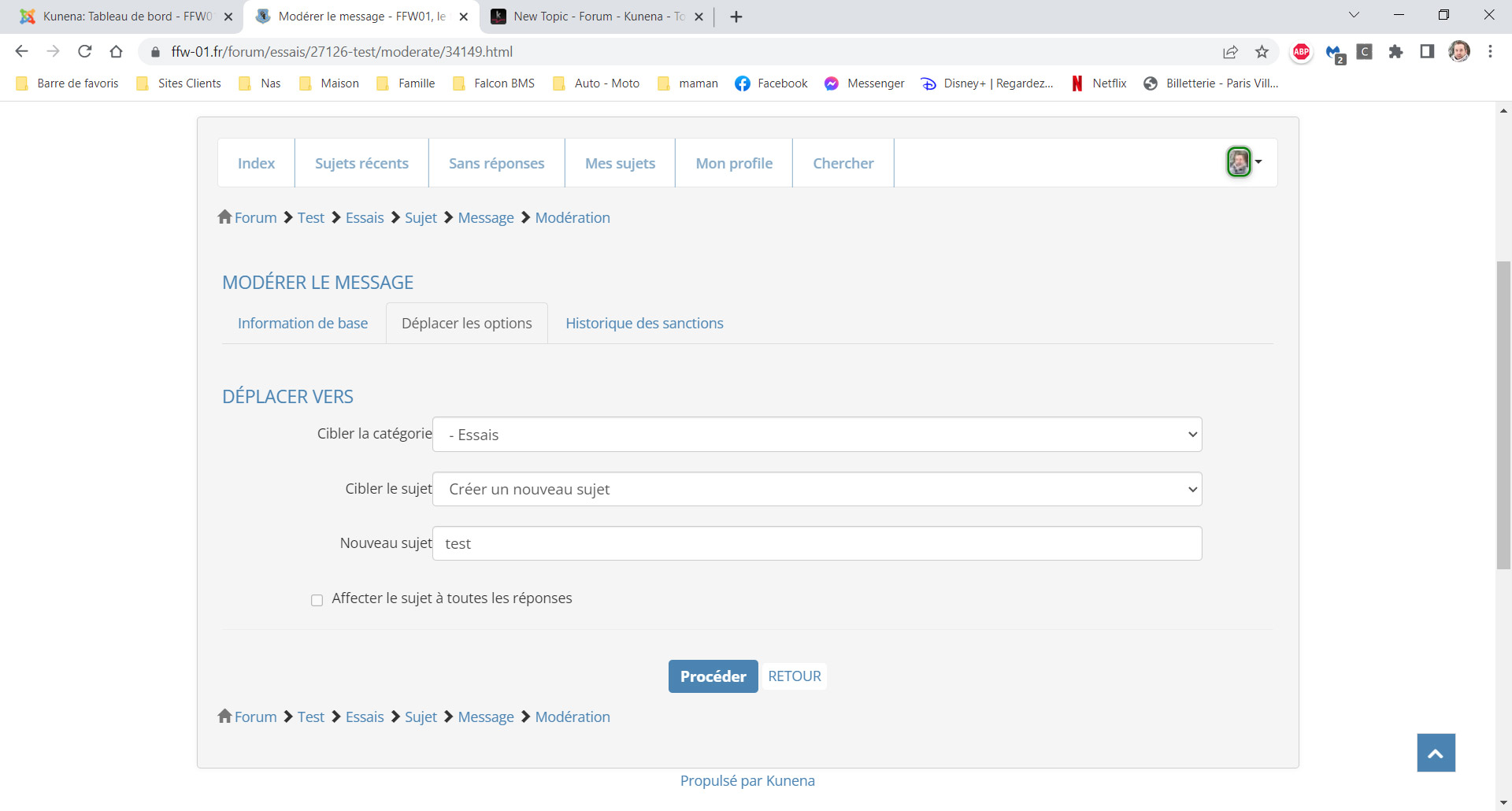Open the AdBlock Plus extension icon
1512x811 pixels.
tap(1301, 52)
